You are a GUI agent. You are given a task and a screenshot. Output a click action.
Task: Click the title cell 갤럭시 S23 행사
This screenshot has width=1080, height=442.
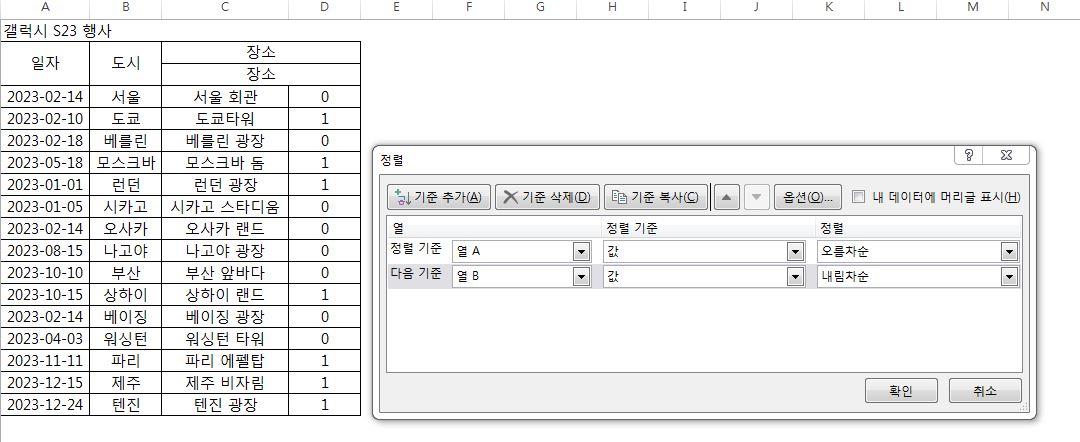(56, 31)
